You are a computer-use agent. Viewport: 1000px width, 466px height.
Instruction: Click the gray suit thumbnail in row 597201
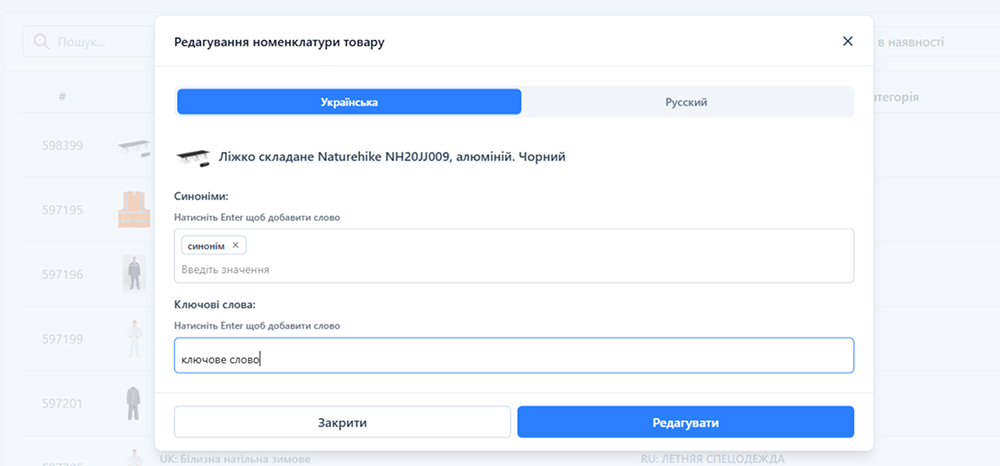coord(132,403)
